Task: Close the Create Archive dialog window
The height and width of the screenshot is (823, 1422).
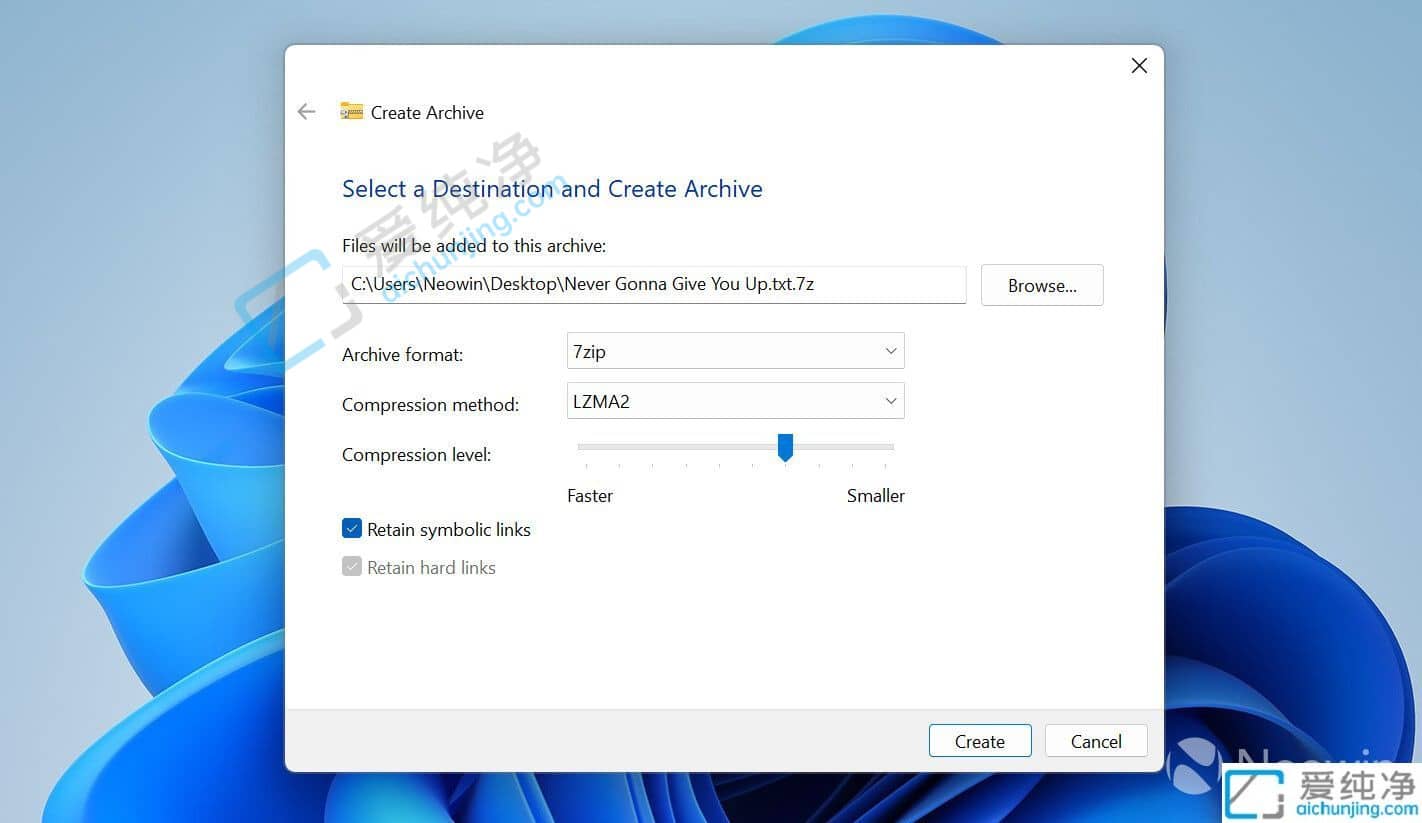Action: (1138, 66)
